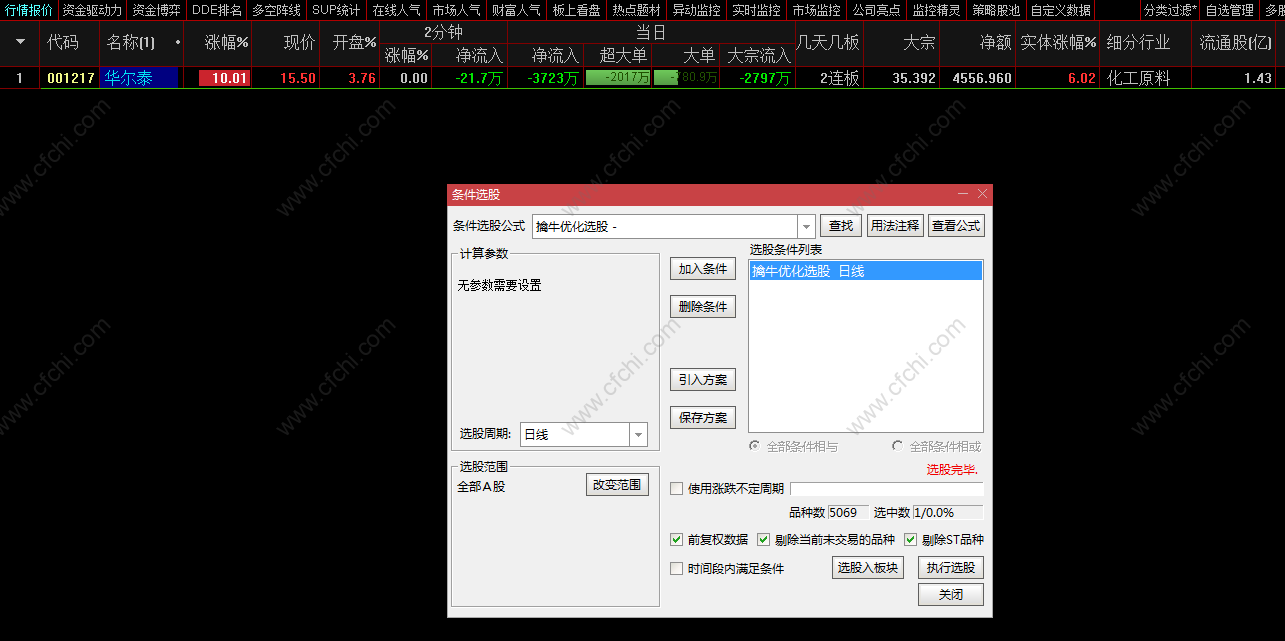Image resolution: width=1285 pixels, height=641 pixels.
Task: Open the 板上看盘 tab
Action: pos(577,10)
